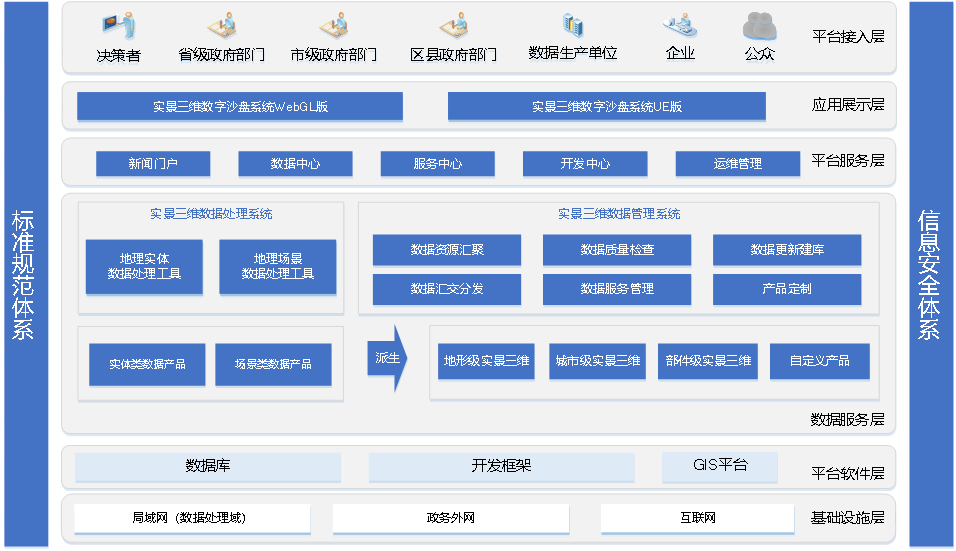
Task: Click 实景三维数据管理系统 heading
Action: [x=619, y=214]
